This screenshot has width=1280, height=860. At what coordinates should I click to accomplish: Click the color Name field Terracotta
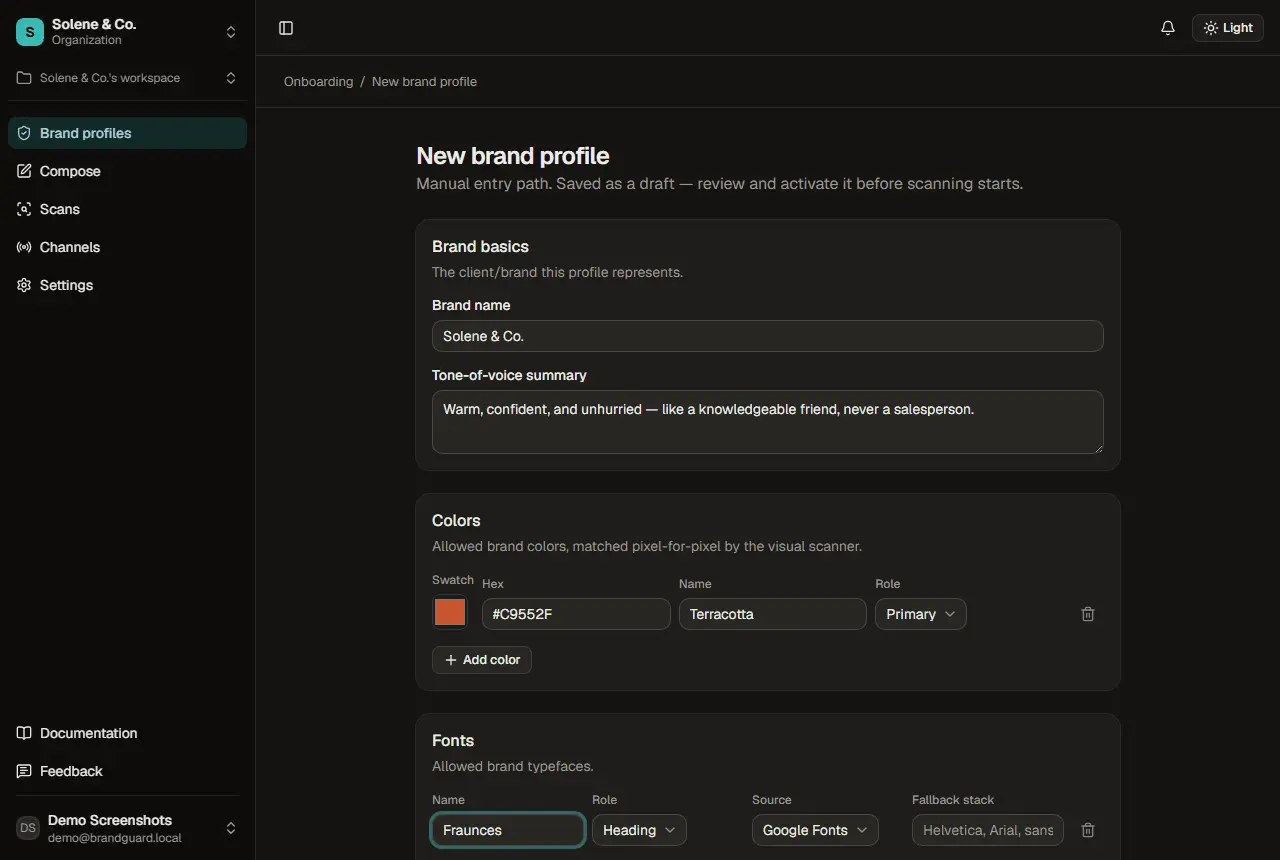click(772, 614)
